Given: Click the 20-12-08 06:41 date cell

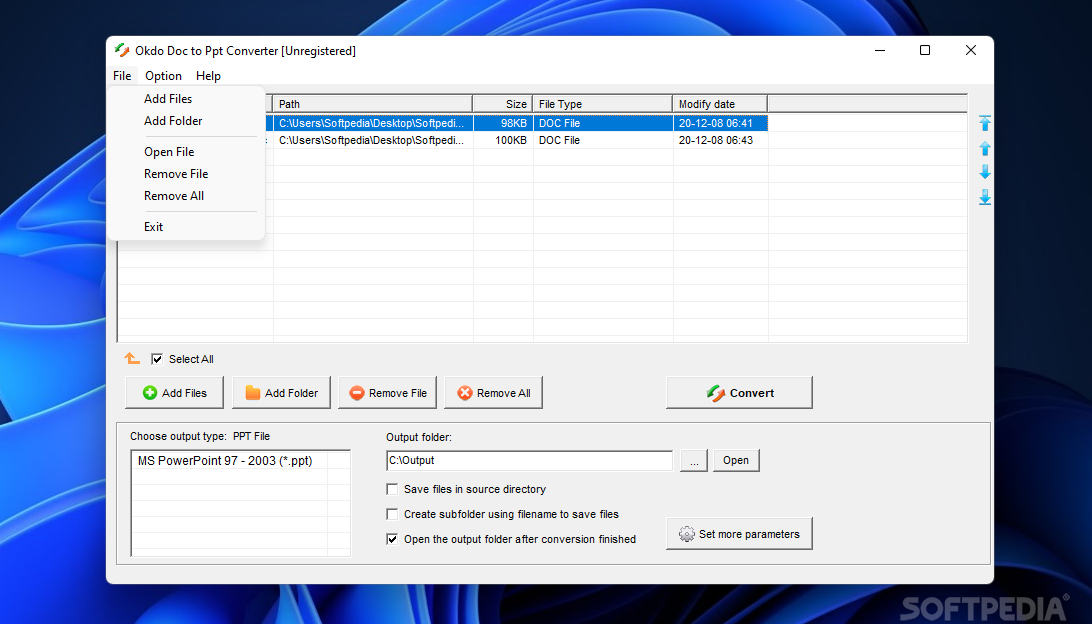Looking at the screenshot, I should [716, 123].
